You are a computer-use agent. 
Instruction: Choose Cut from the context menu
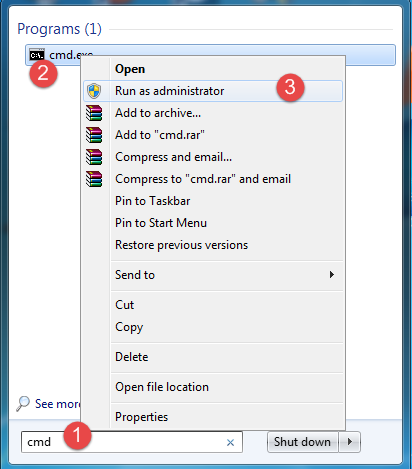pyautogui.click(x=213, y=305)
